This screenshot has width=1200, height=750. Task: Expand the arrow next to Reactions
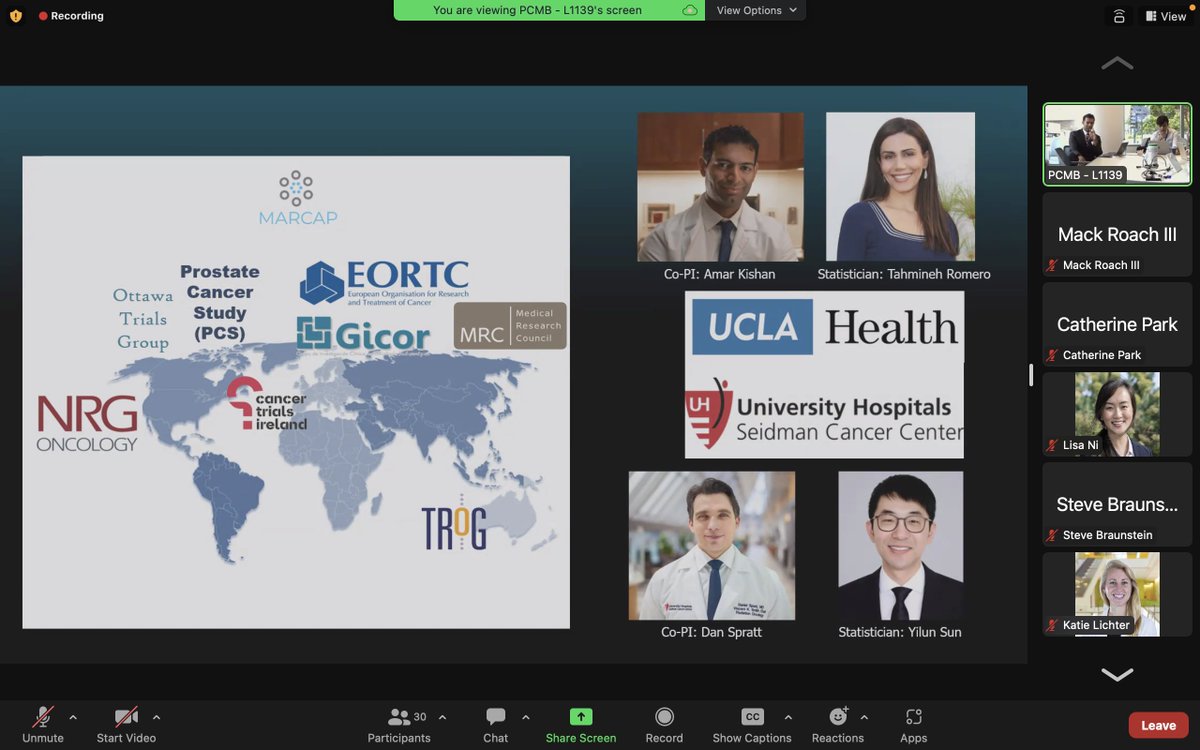pos(864,717)
